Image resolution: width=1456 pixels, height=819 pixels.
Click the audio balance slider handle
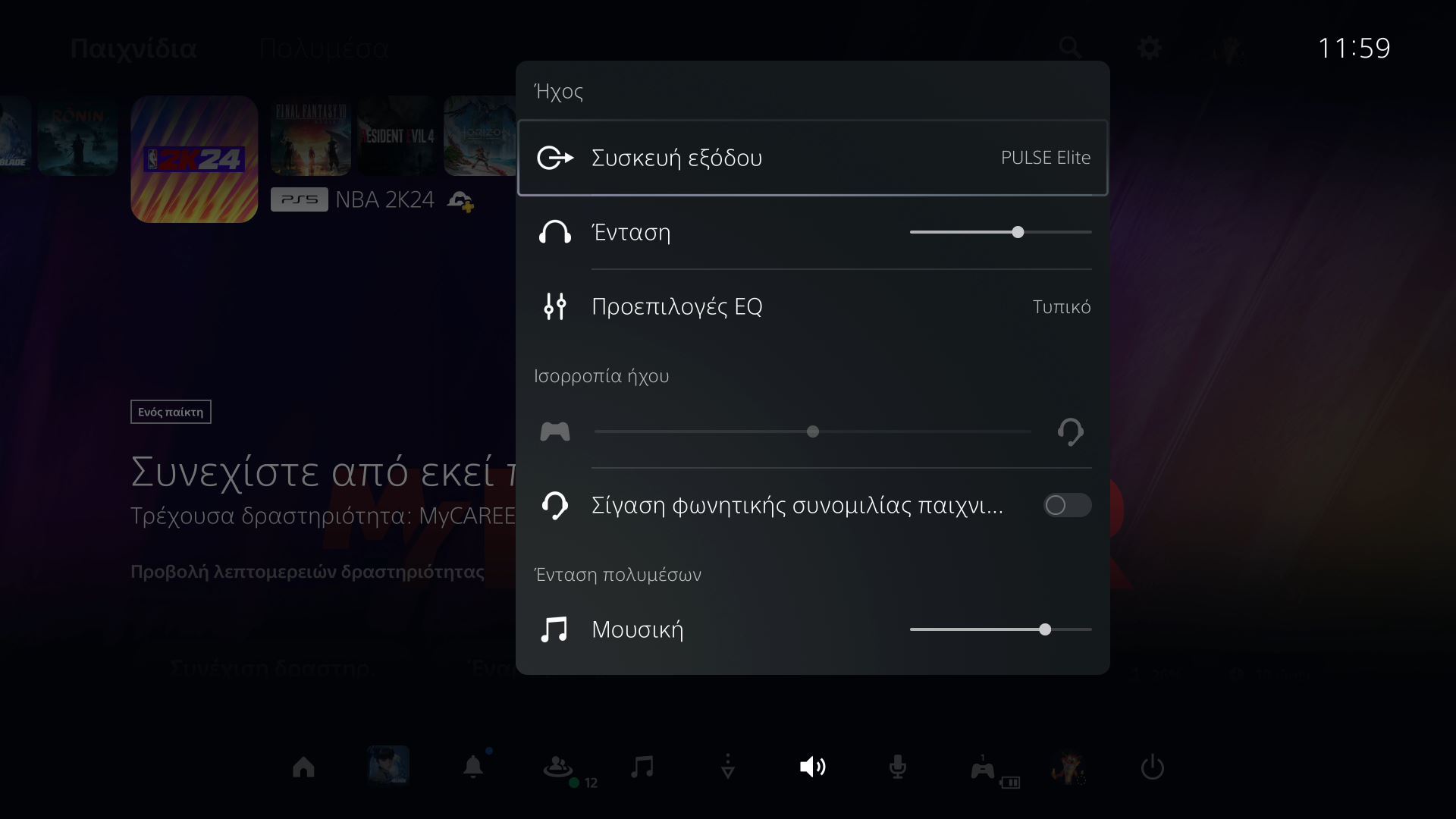tap(812, 431)
